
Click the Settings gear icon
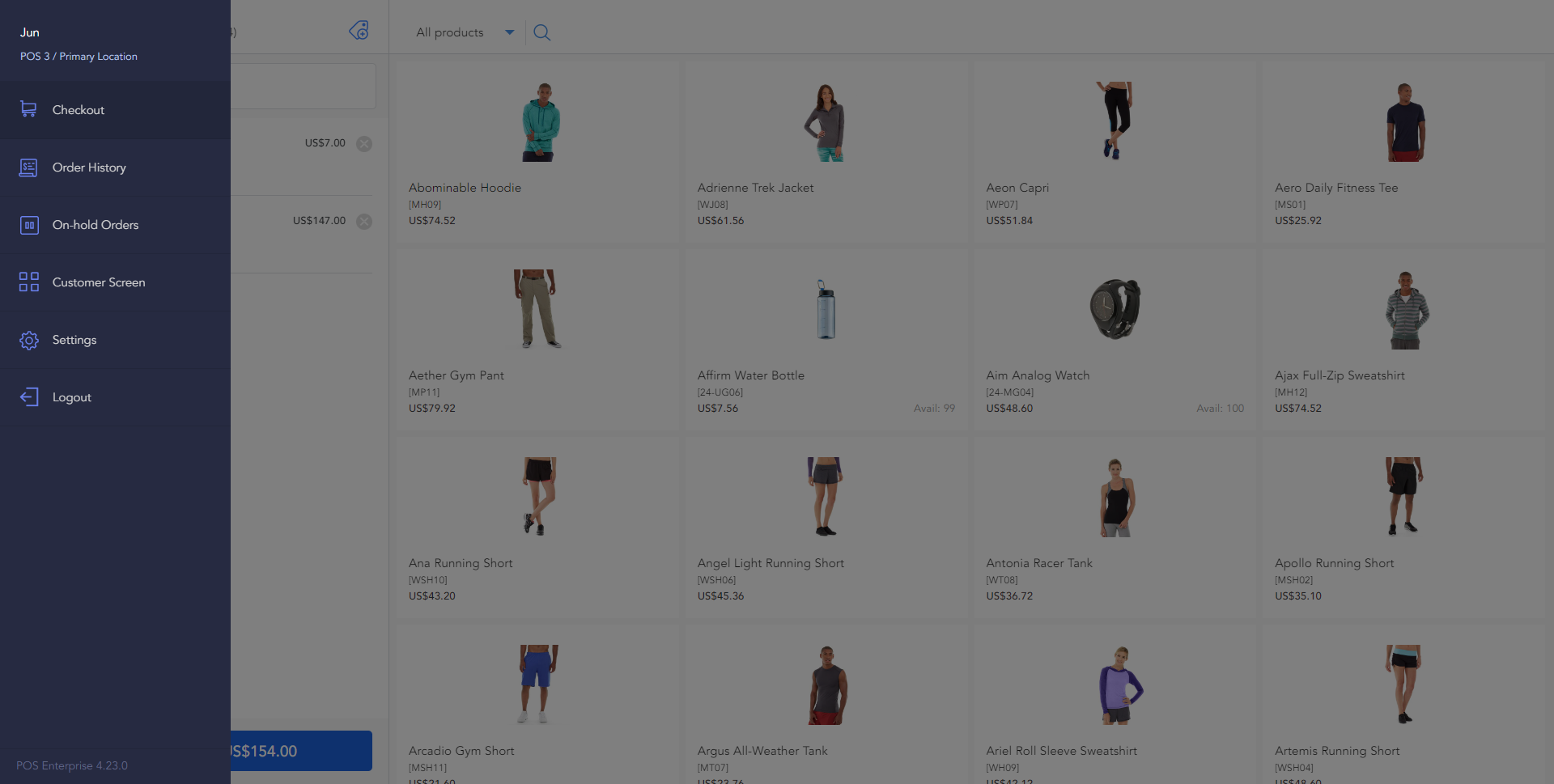coord(29,340)
